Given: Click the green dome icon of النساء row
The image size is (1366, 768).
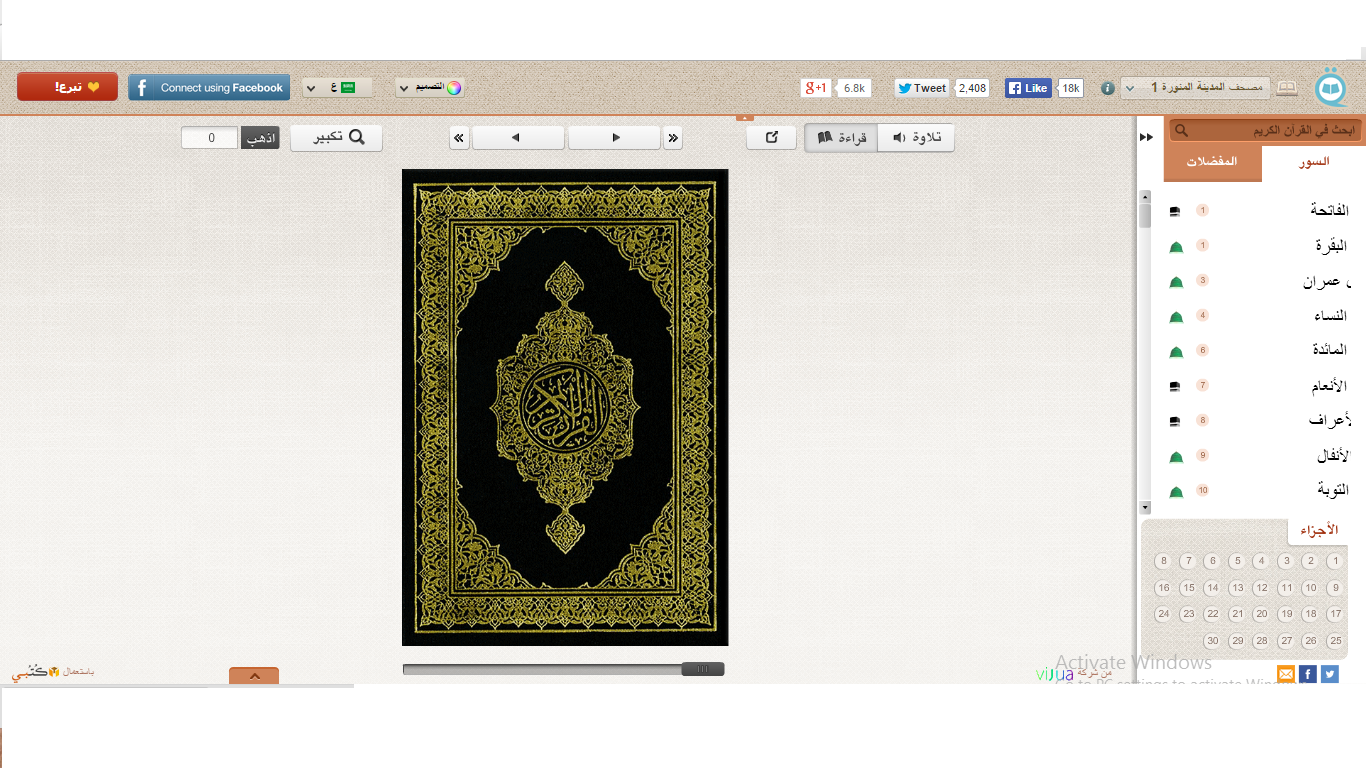Looking at the screenshot, I should pyautogui.click(x=1176, y=317).
